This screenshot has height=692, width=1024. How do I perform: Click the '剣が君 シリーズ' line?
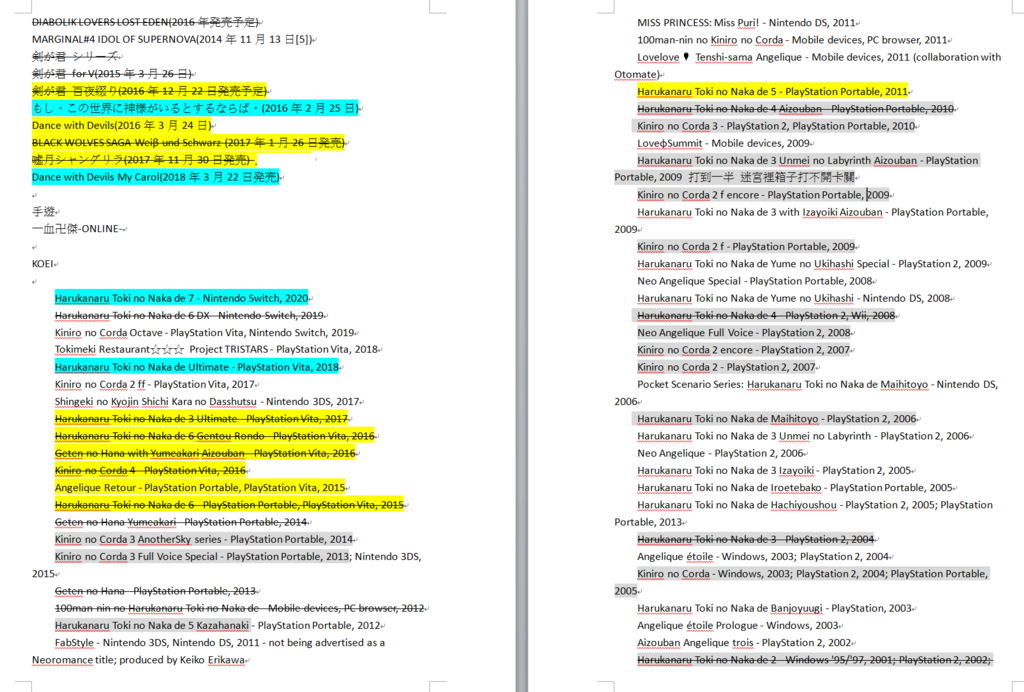click(75, 56)
